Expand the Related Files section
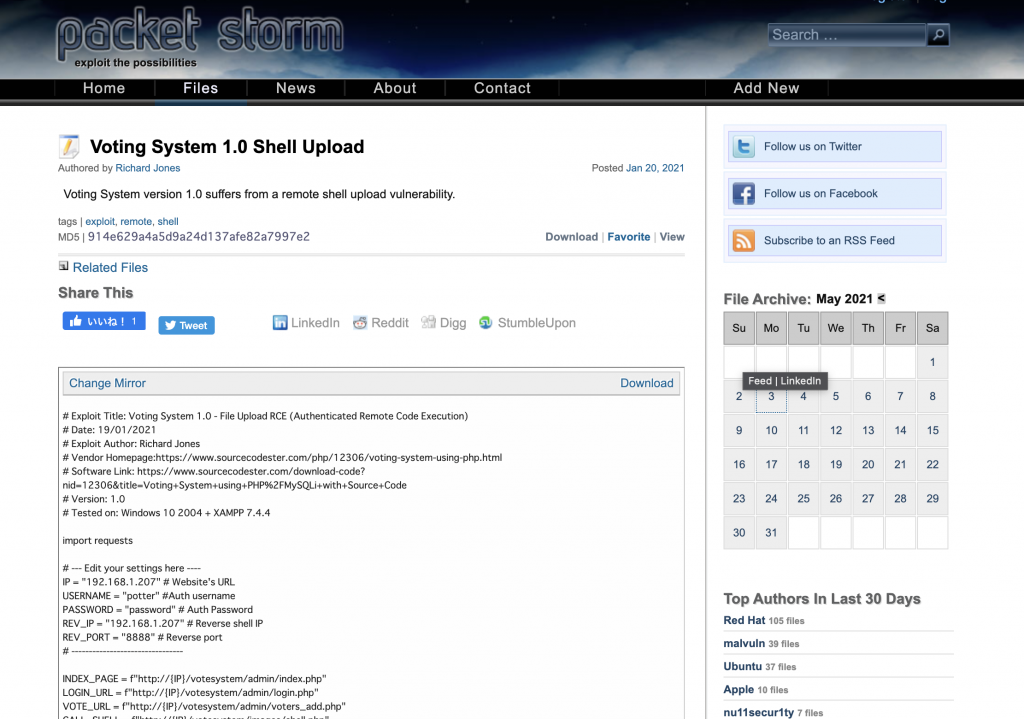This screenshot has height=719, width=1024. pos(110,267)
